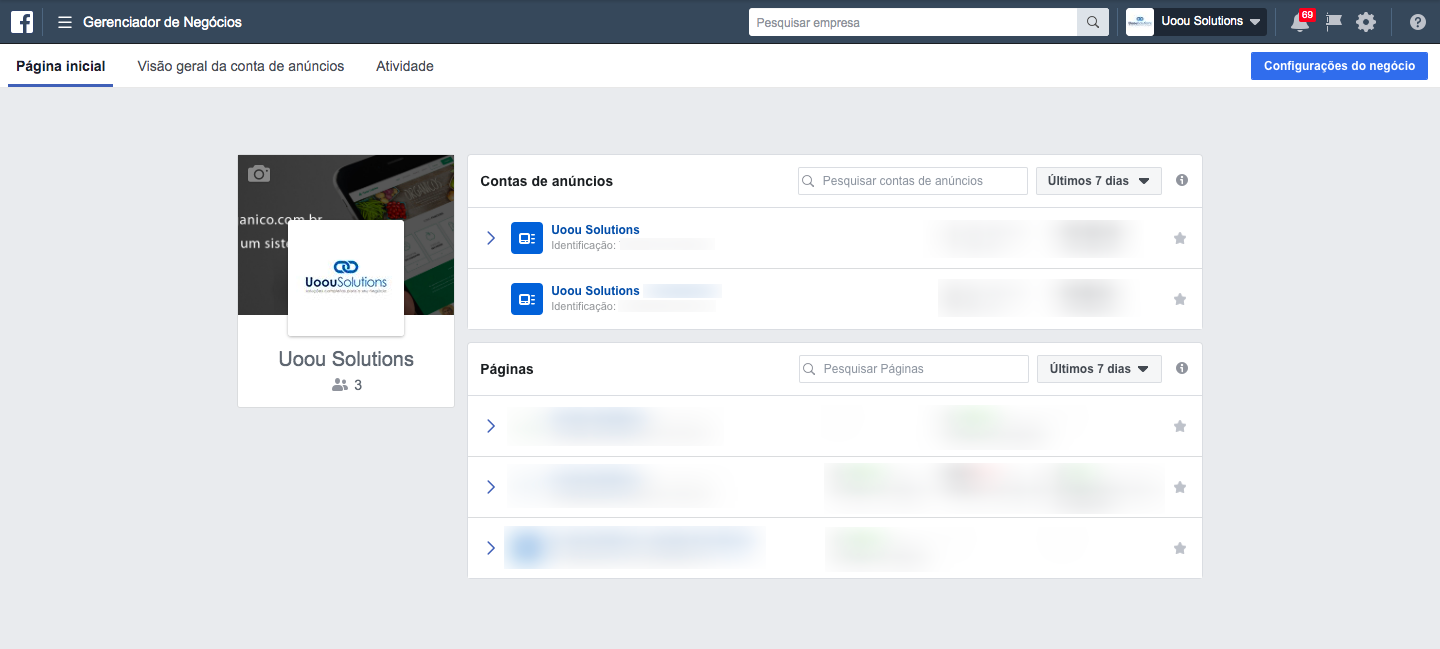Viewport: 1440px width, 649px height.
Task: Click the camera icon on the cover photo
Action: (259, 174)
